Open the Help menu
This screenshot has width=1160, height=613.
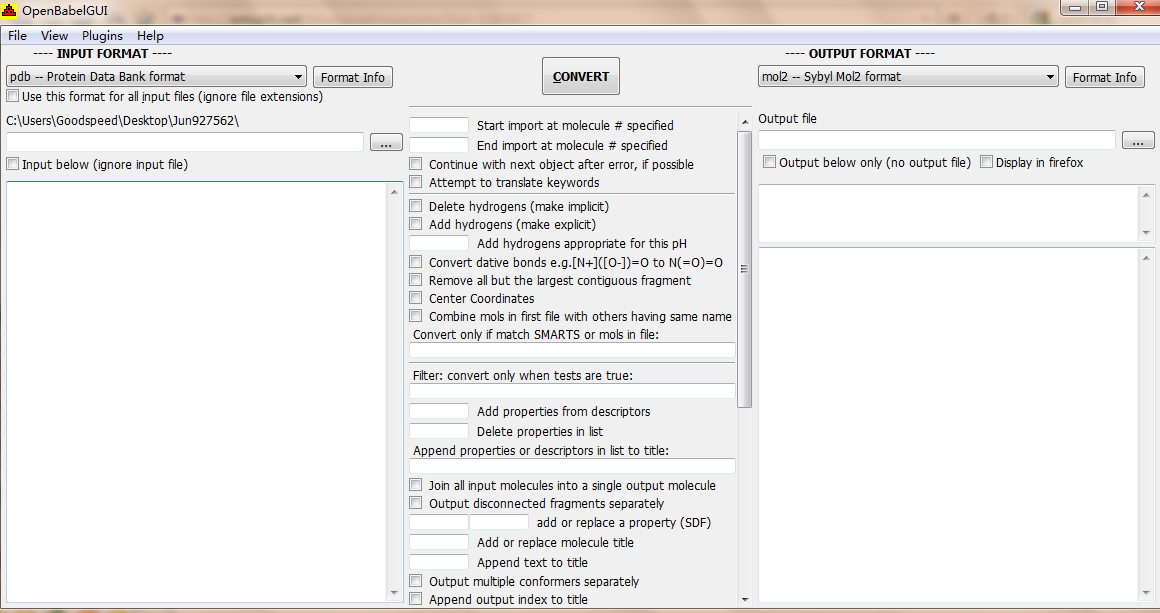(x=150, y=35)
